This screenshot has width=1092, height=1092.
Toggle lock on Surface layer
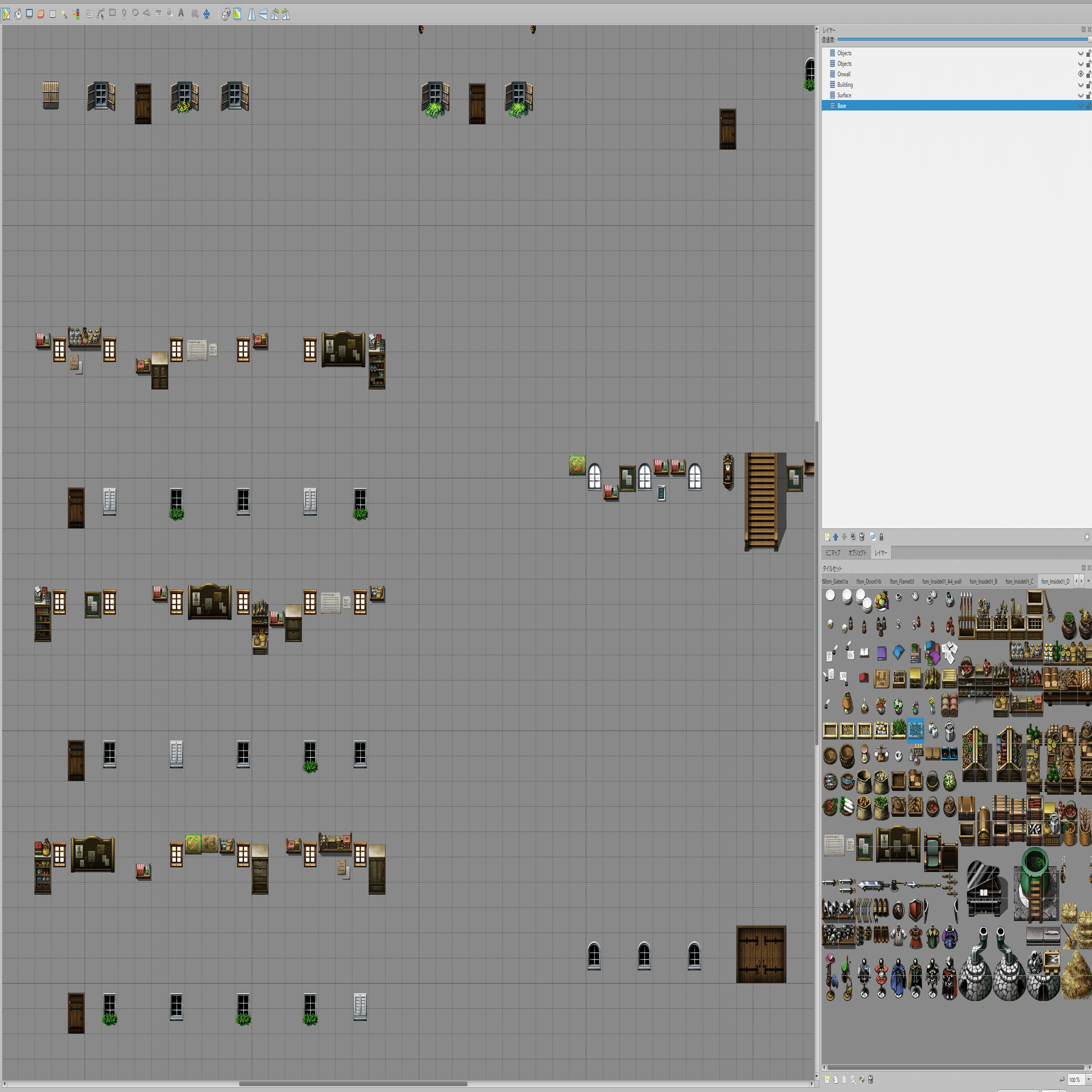pos(1088,96)
